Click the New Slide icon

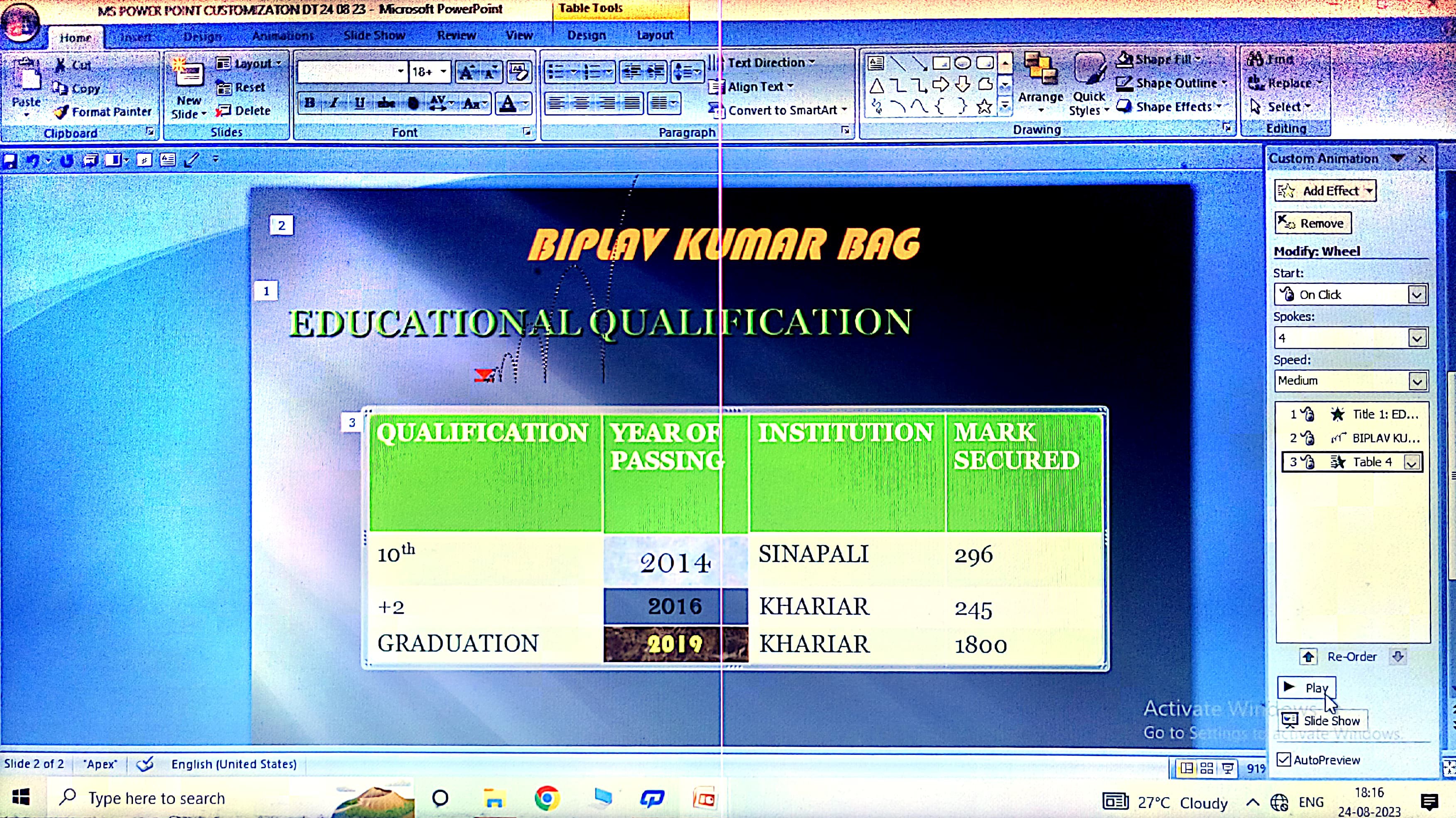coord(189,75)
